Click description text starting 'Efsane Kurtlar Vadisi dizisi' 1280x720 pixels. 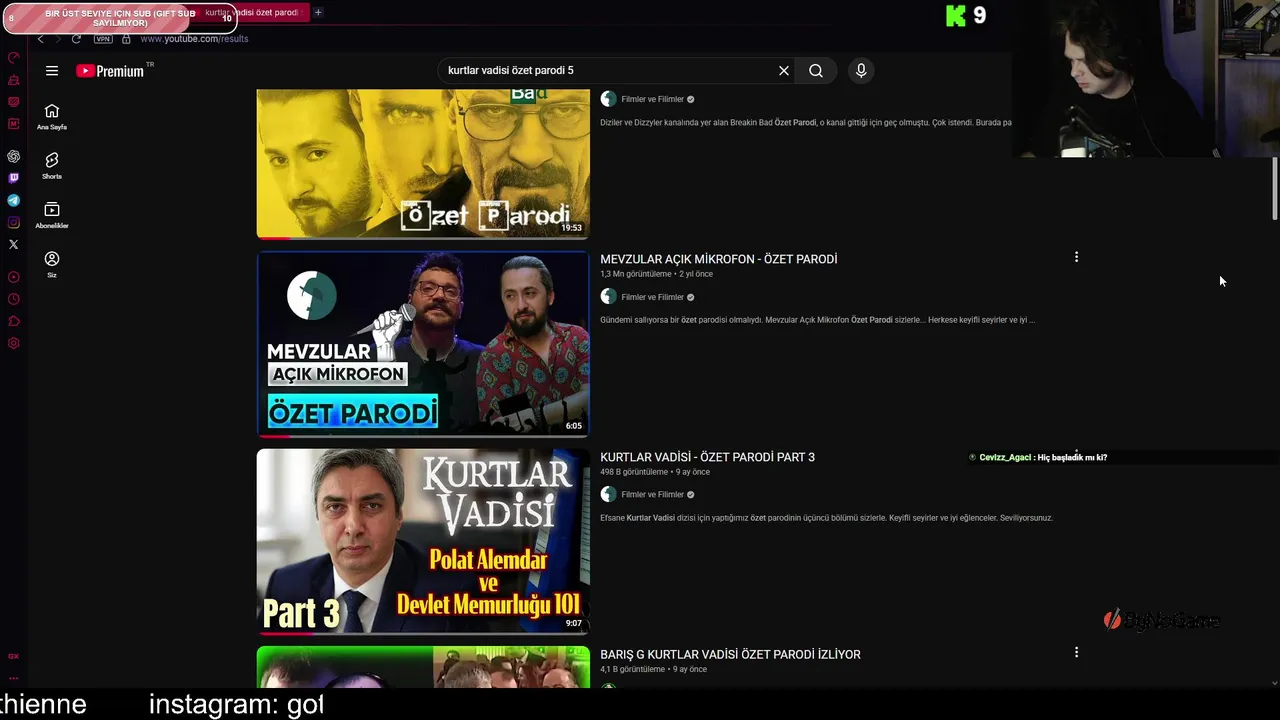click(x=826, y=518)
